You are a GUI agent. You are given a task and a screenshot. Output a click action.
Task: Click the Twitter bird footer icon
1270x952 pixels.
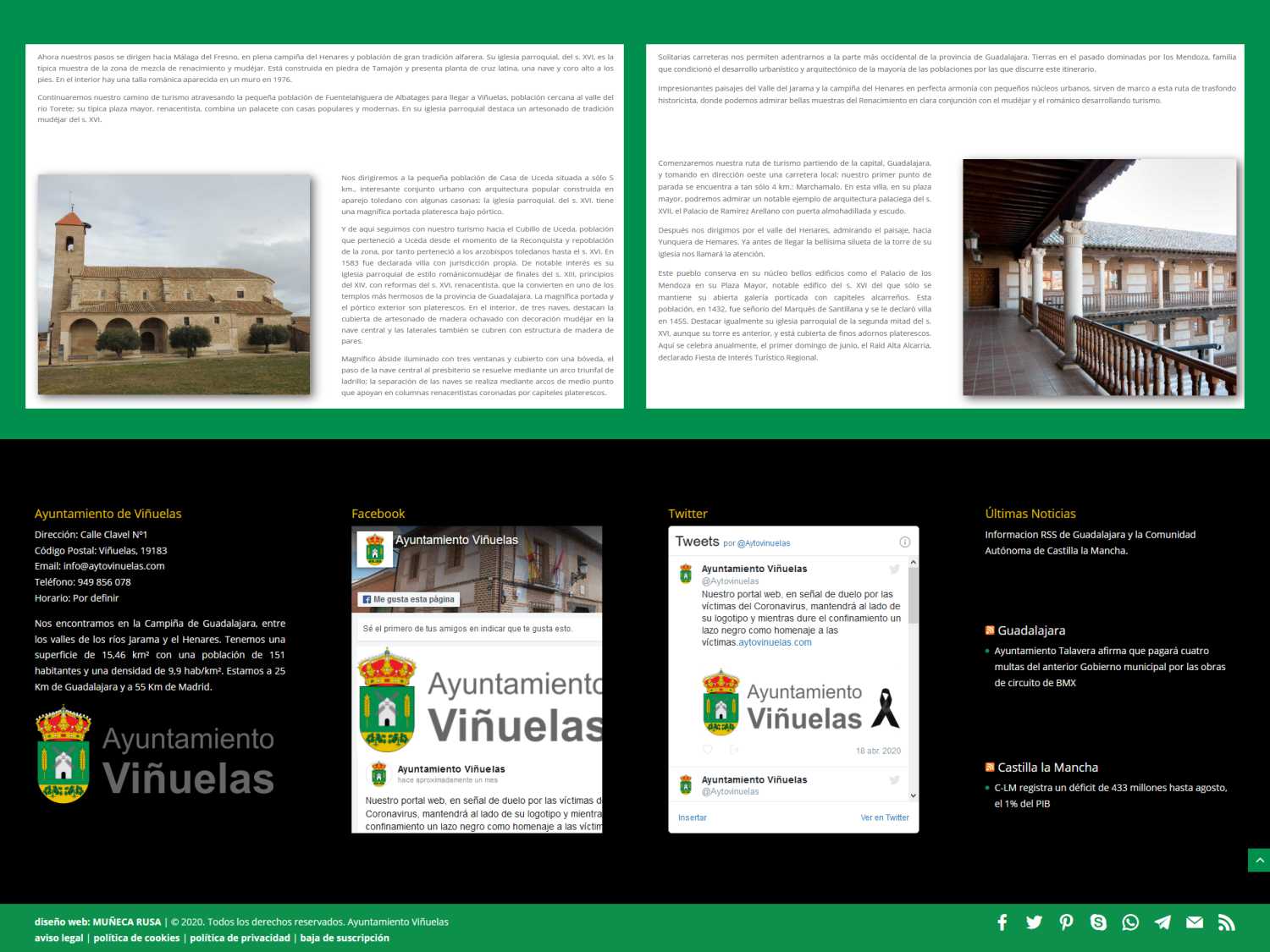pyautogui.click(x=1034, y=922)
